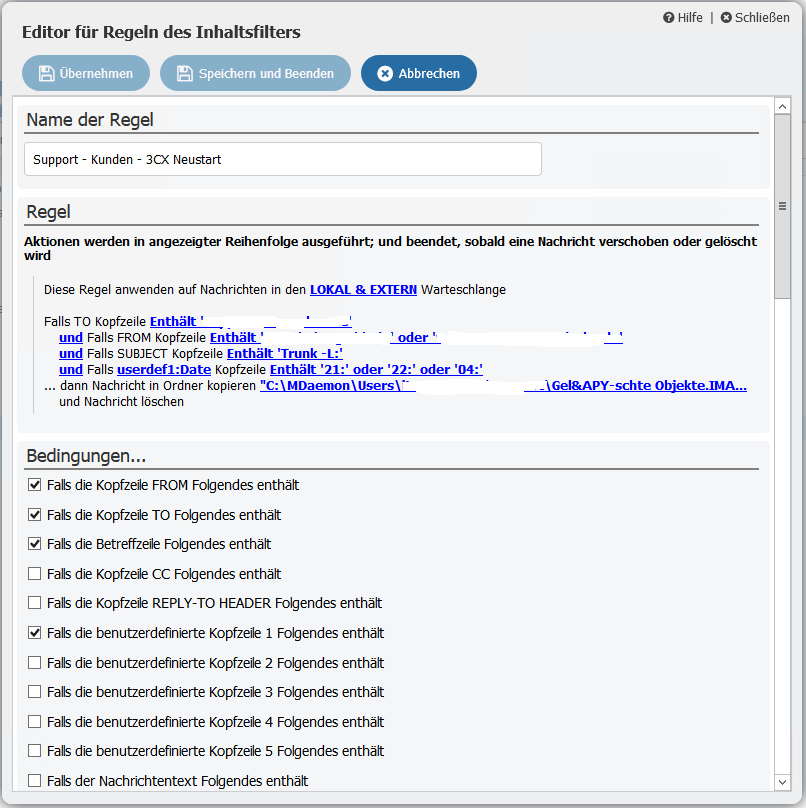Click Schließen to close the editor
Viewport: 806px width, 808px height.
(755, 18)
